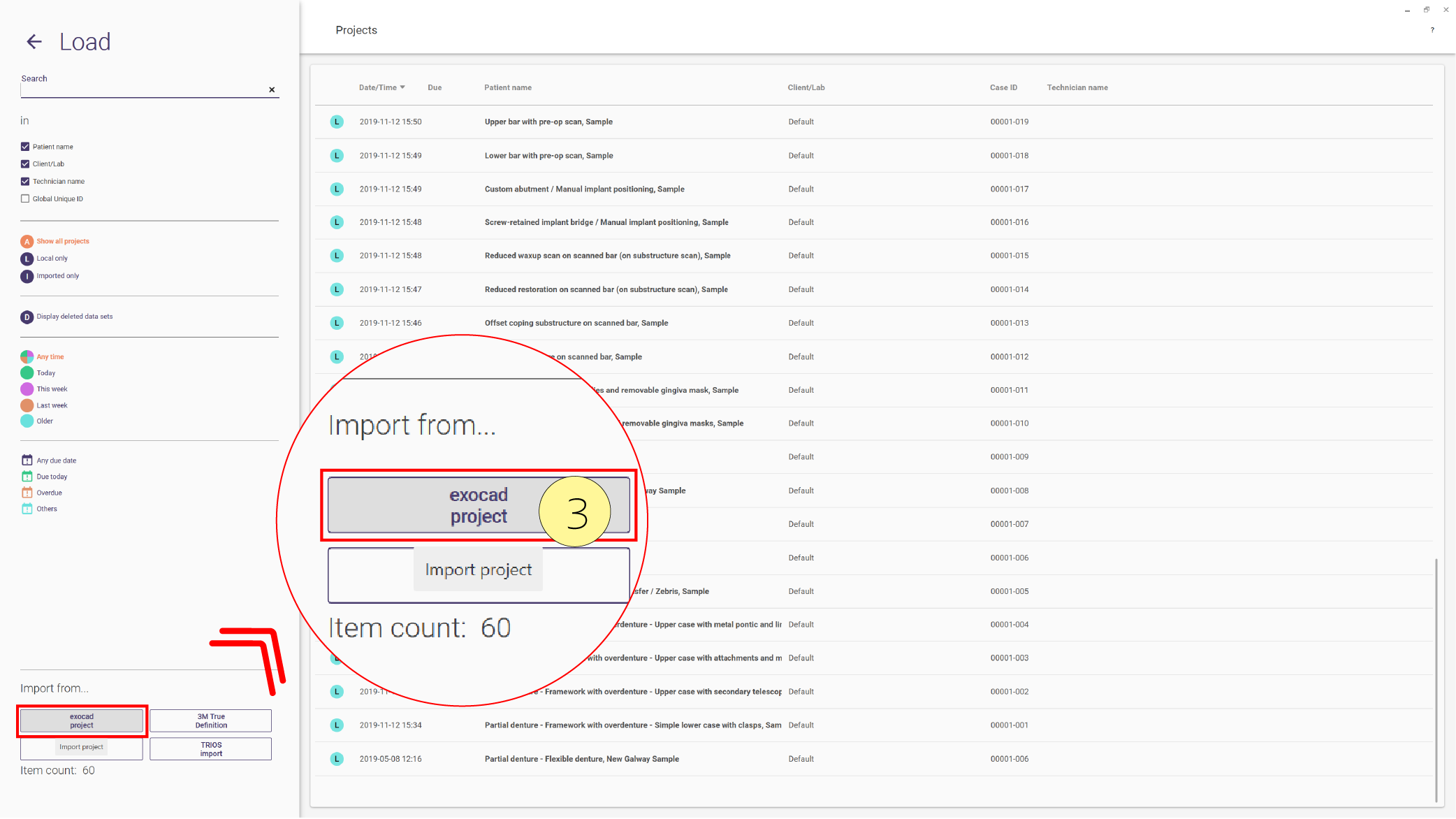
Task: Sort by the Case ID column header
Action: (1003, 88)
